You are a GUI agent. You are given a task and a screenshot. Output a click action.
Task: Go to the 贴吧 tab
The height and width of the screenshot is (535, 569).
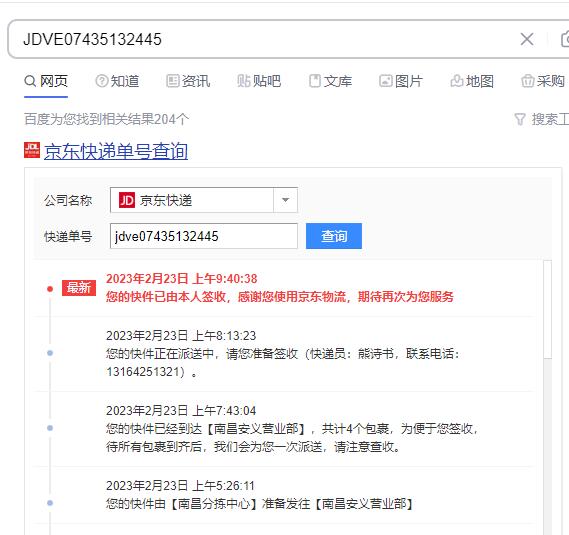[259, 81]
